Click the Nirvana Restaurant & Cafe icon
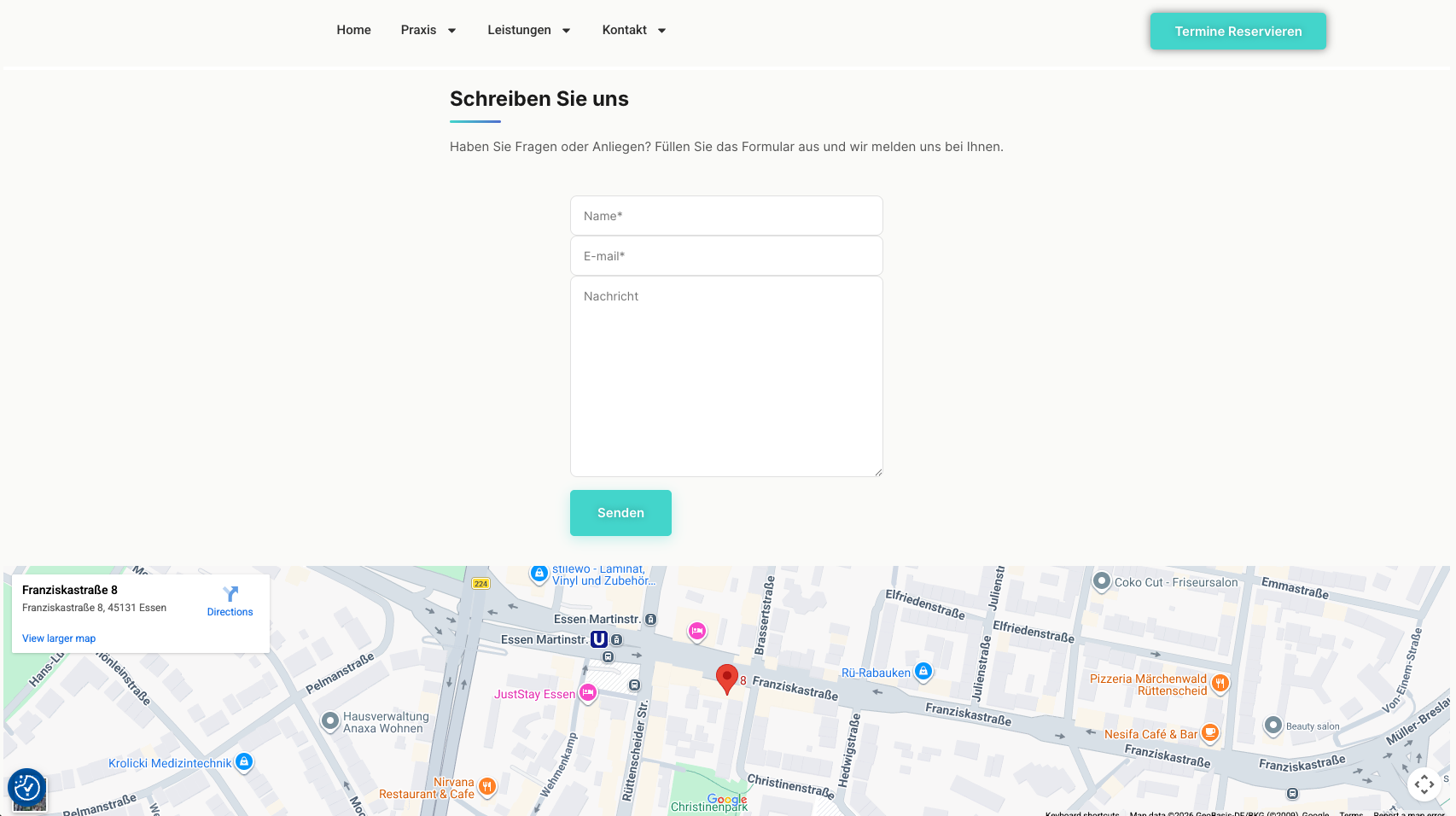 click(x=487, y=787)
